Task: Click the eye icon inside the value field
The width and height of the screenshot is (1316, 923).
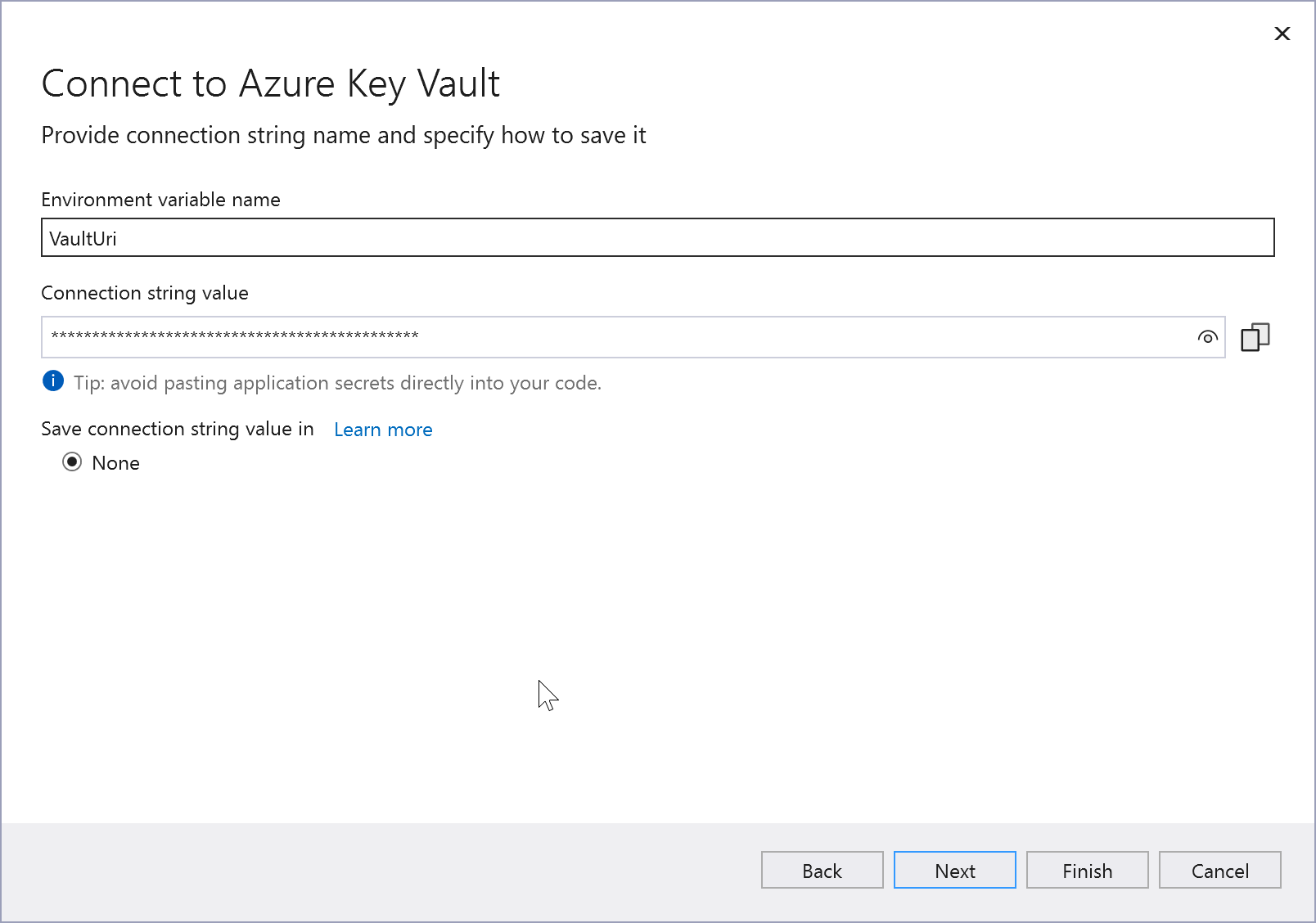Action: [1208, 336]
